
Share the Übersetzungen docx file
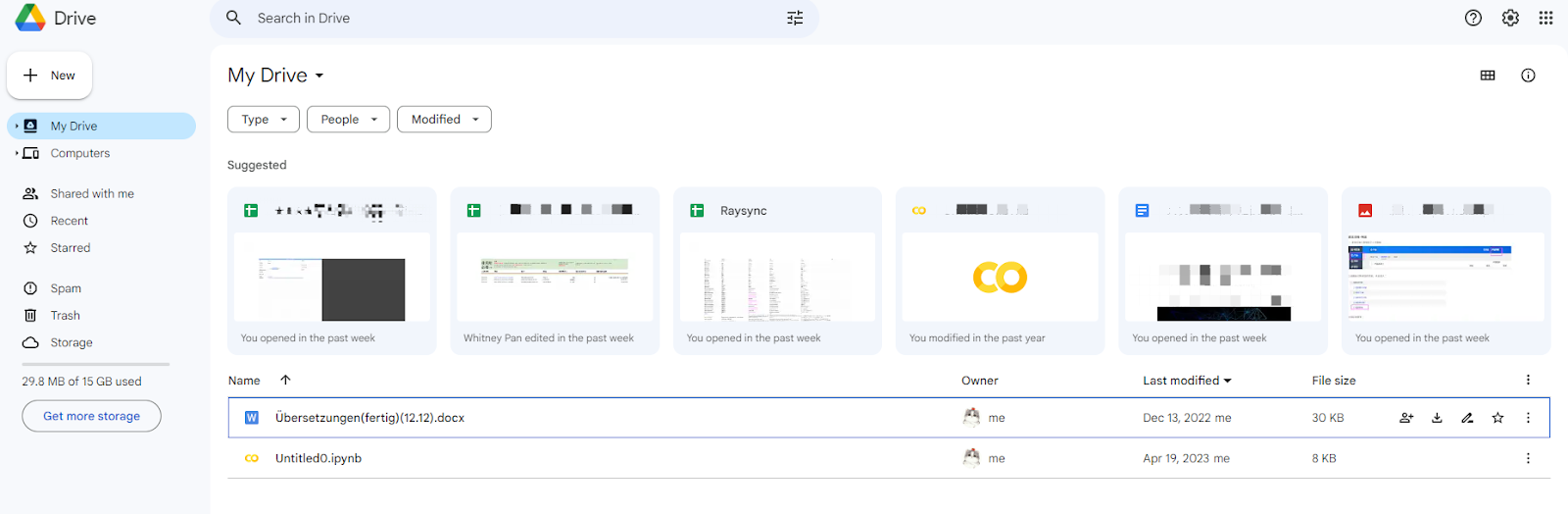click(1406, 418)
